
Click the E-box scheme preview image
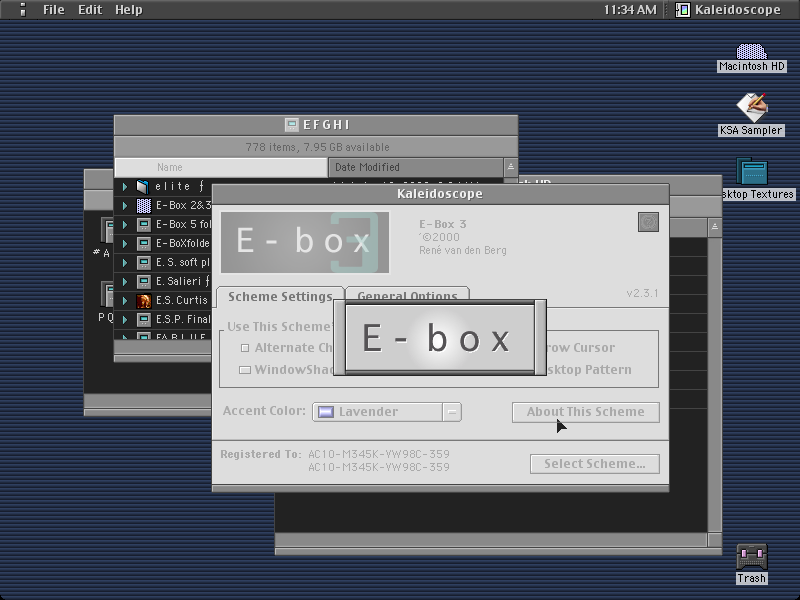click(x=305, y=242)
